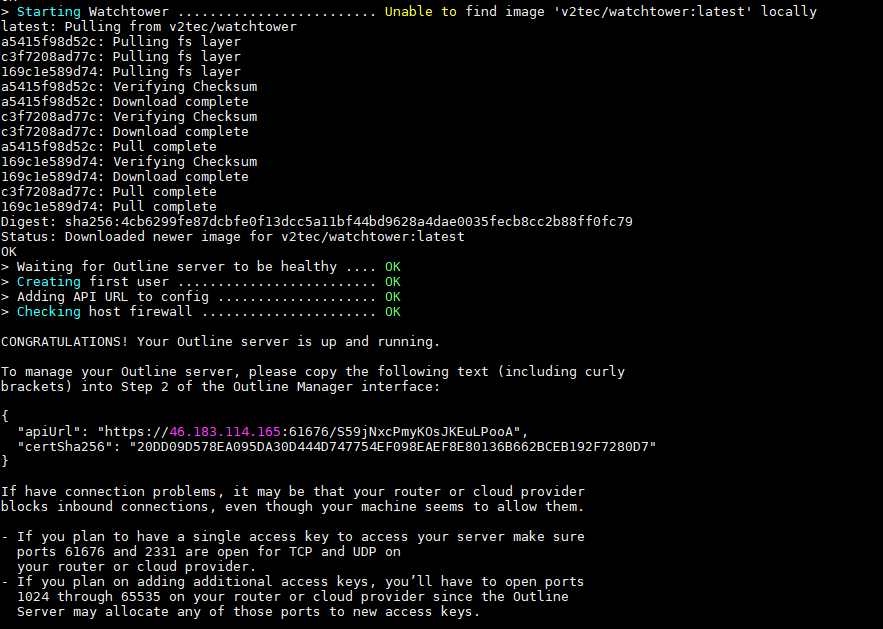This screenshot has width=883, height=629.
Task: Click "c3f7208ad77c: Pulling fs layer" line
Action: 121,57
